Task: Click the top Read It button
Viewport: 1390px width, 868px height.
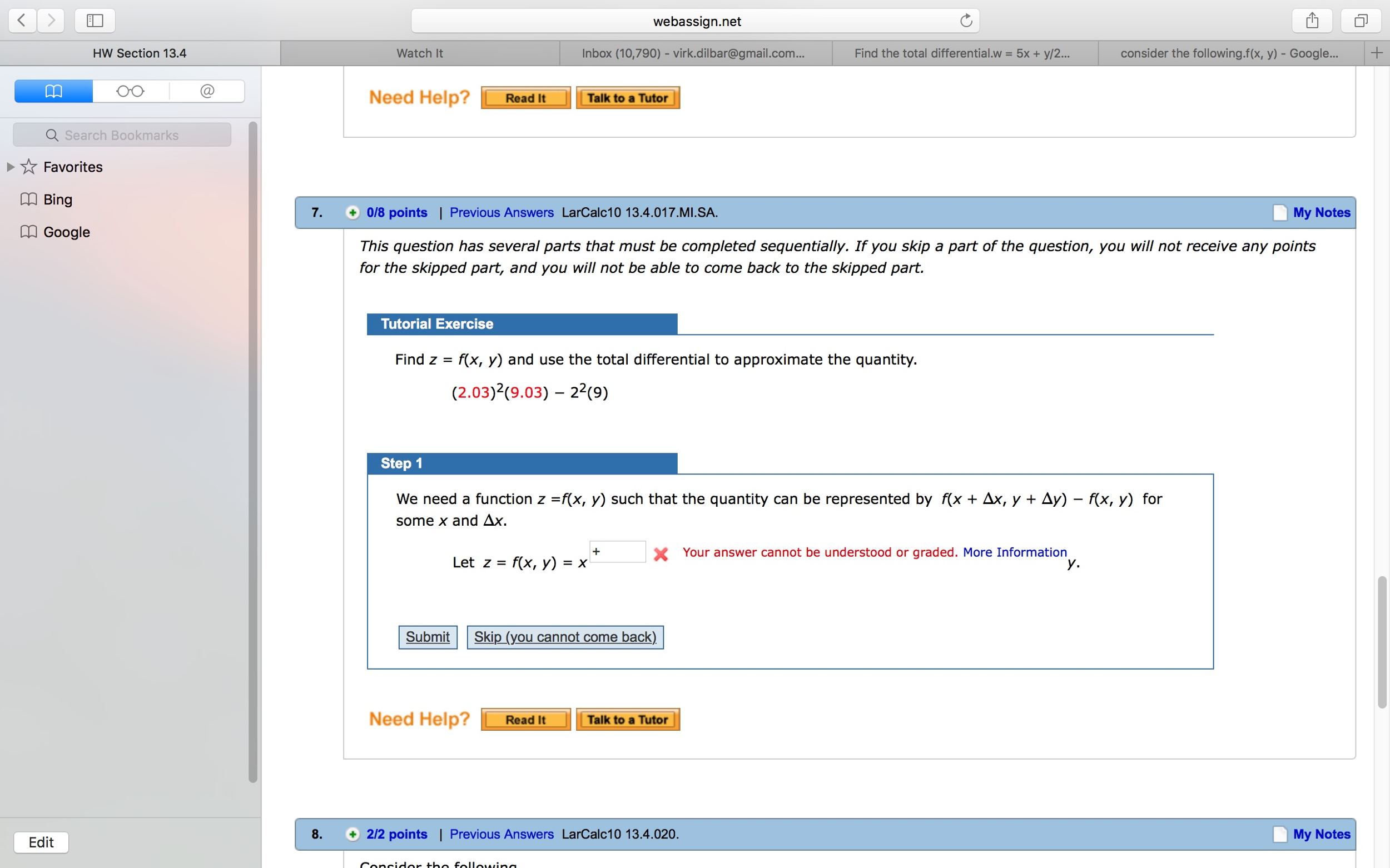Action: click(525, 98)
